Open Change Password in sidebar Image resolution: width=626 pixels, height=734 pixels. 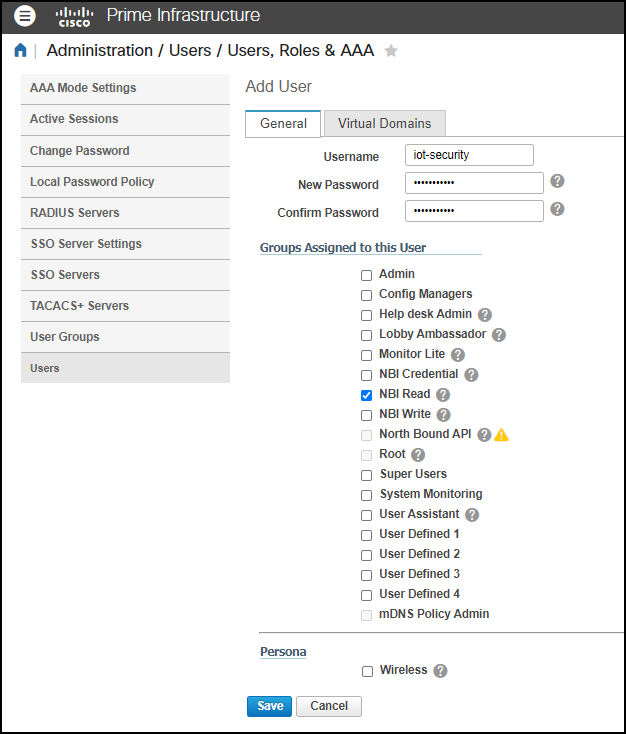125,151
